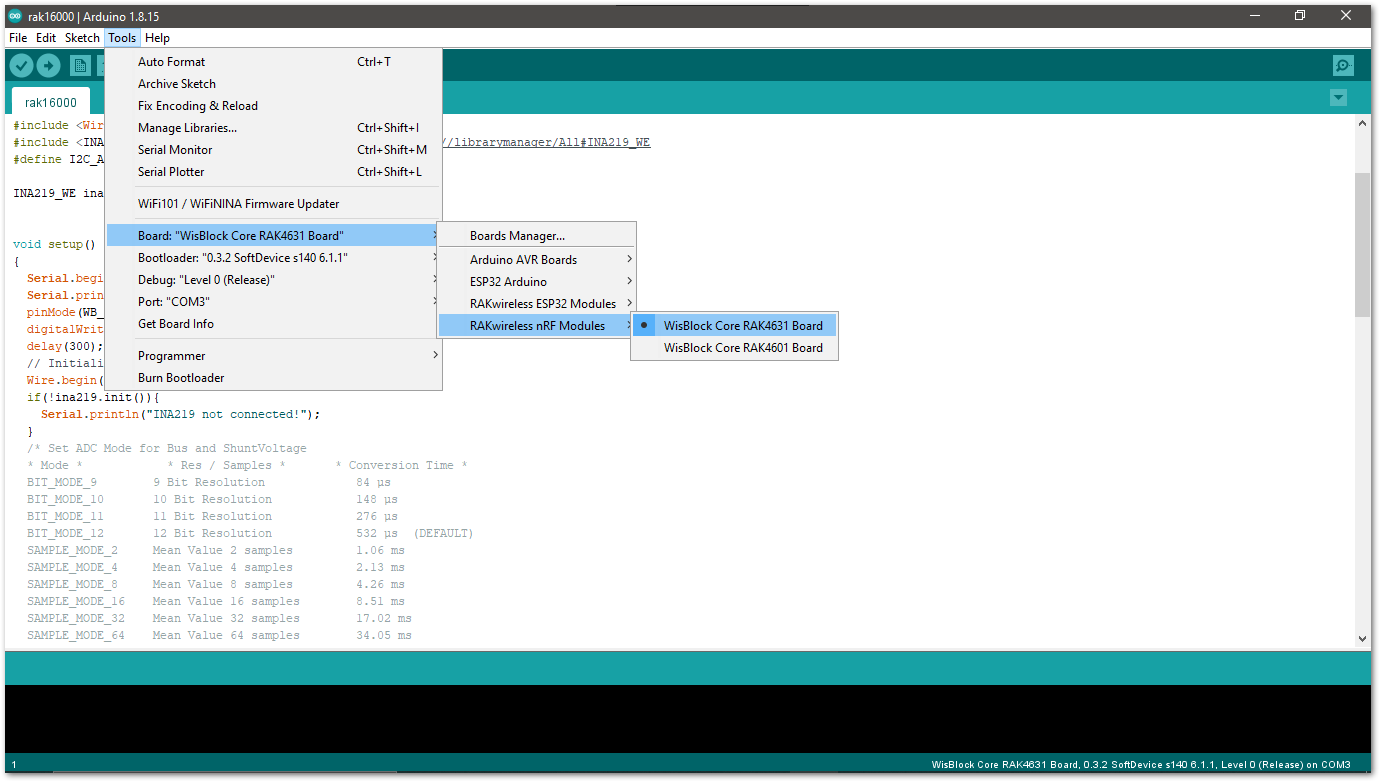Expand the Debug Level 0 (Release) entry
The image size is (1380, 782).
[x=273, y=279]
